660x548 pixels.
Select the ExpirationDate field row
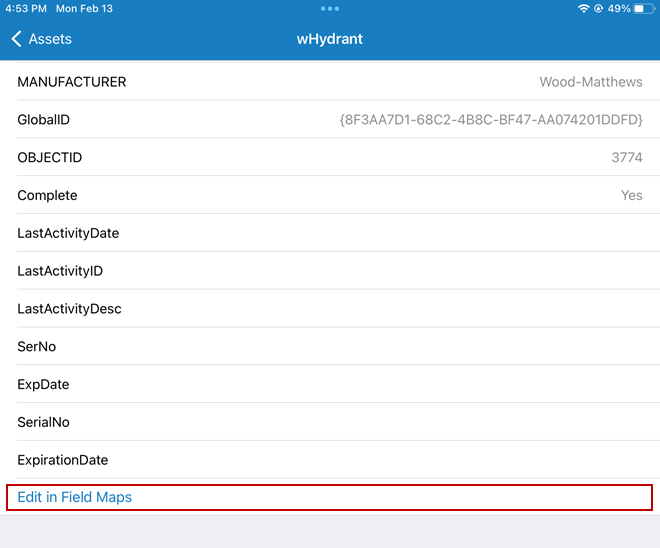(x=330, y=460)
